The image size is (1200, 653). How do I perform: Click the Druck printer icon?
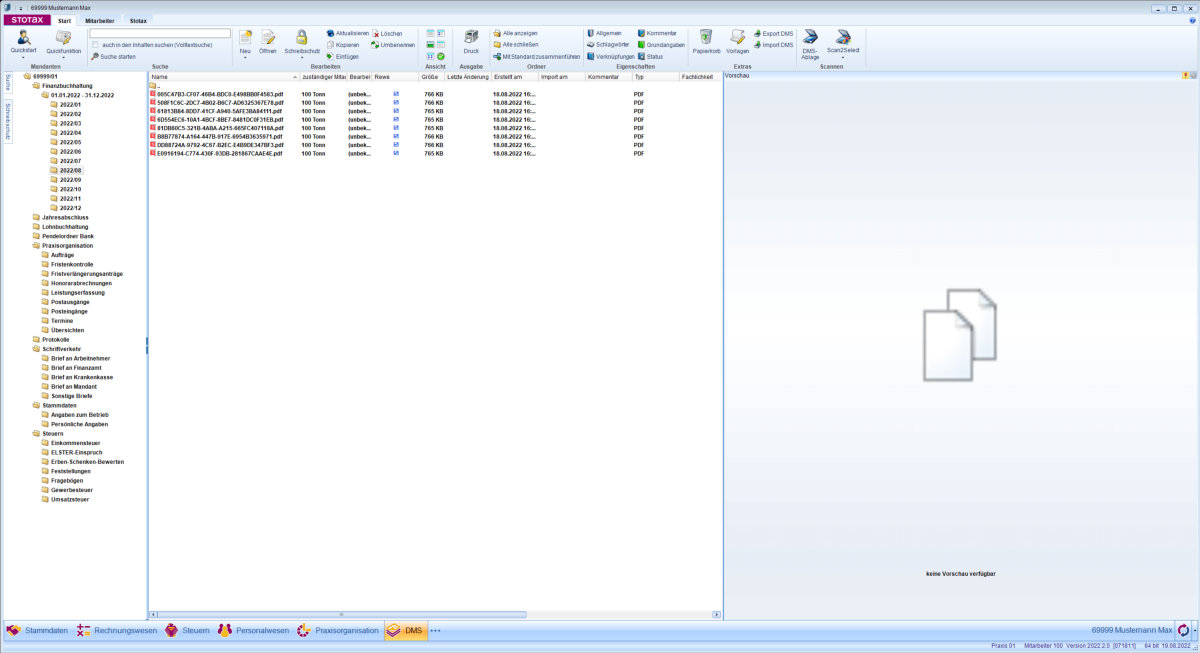tap(471, 38)
